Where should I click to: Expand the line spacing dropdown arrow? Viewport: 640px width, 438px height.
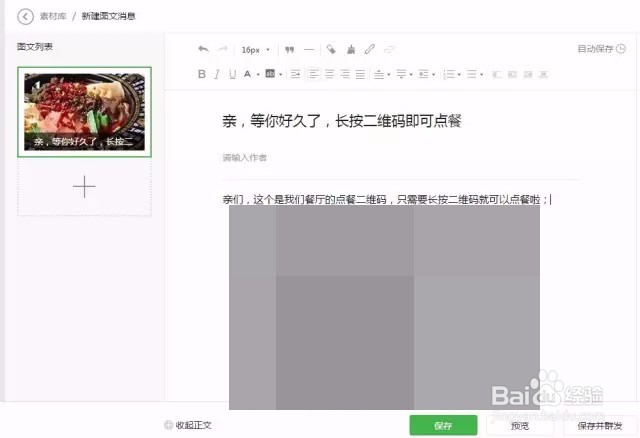[433, 74]
